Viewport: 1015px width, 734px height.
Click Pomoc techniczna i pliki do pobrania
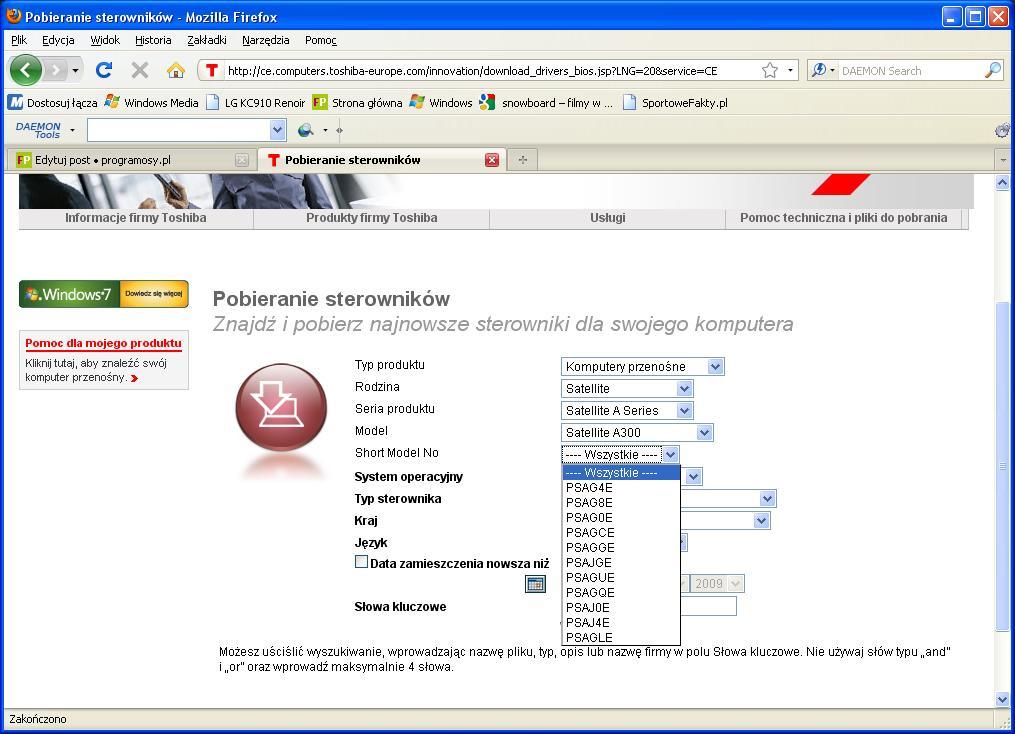(x=843, y=218)
